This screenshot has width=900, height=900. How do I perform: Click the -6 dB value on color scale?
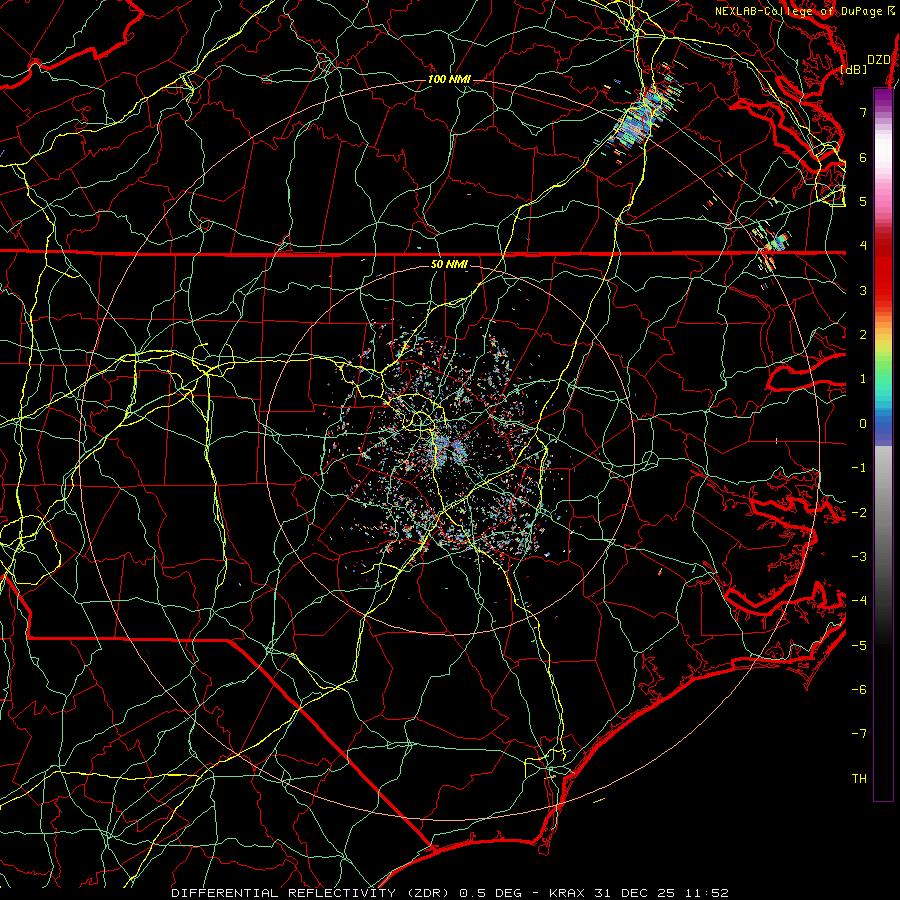(859, 689)
